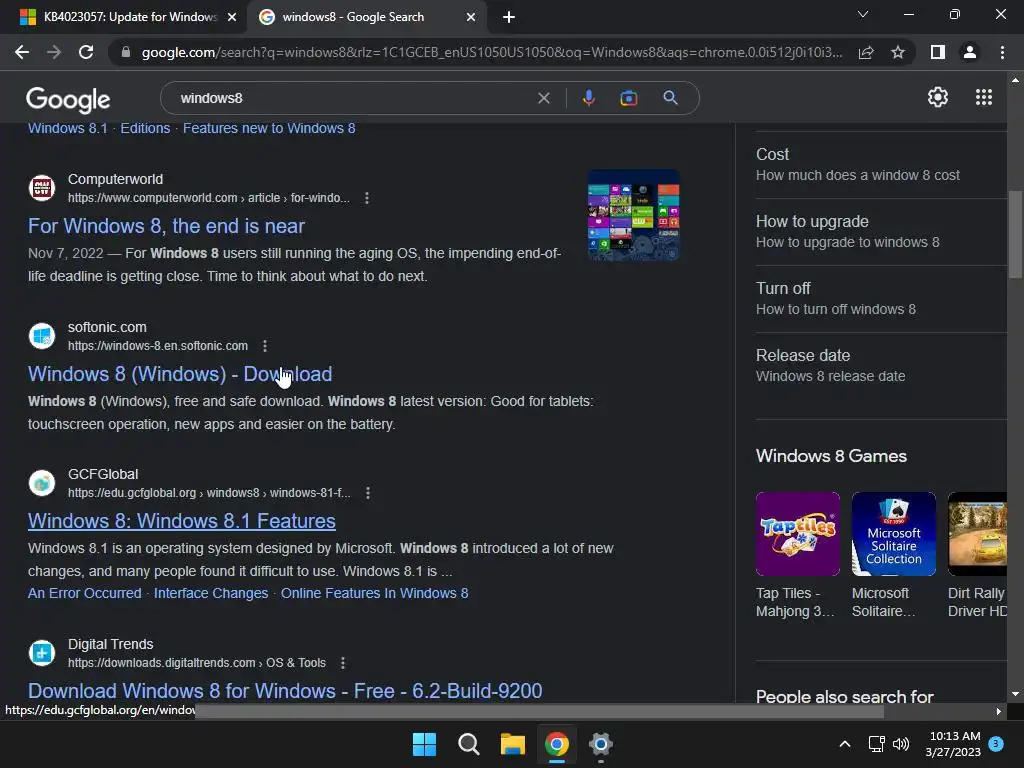Open 'Windows 8 (Windows) - Download' result
The image size is (1024, 768).
(180, 374)
